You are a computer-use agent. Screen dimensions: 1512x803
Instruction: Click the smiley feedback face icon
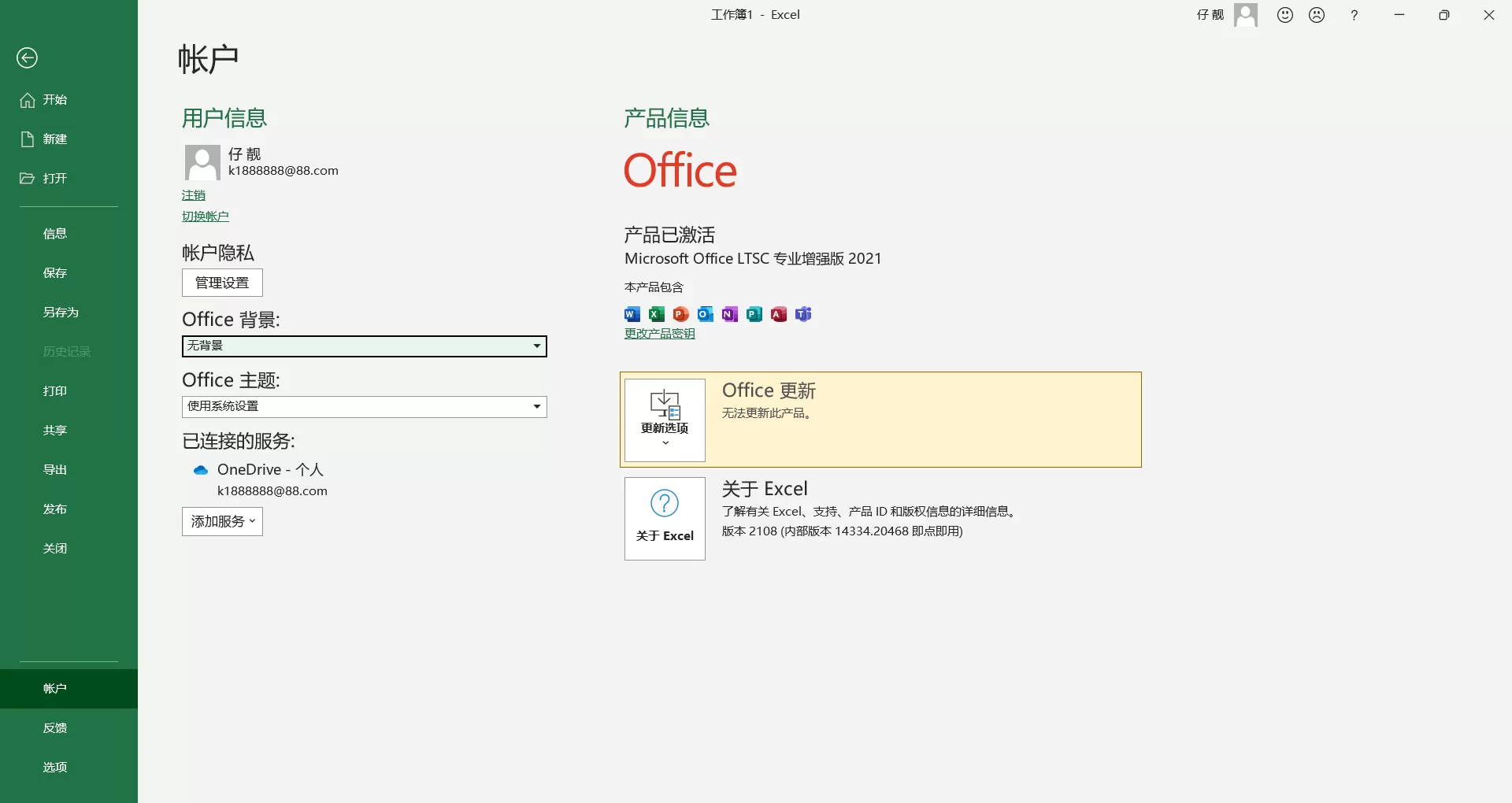click(x=1284, y=14)
